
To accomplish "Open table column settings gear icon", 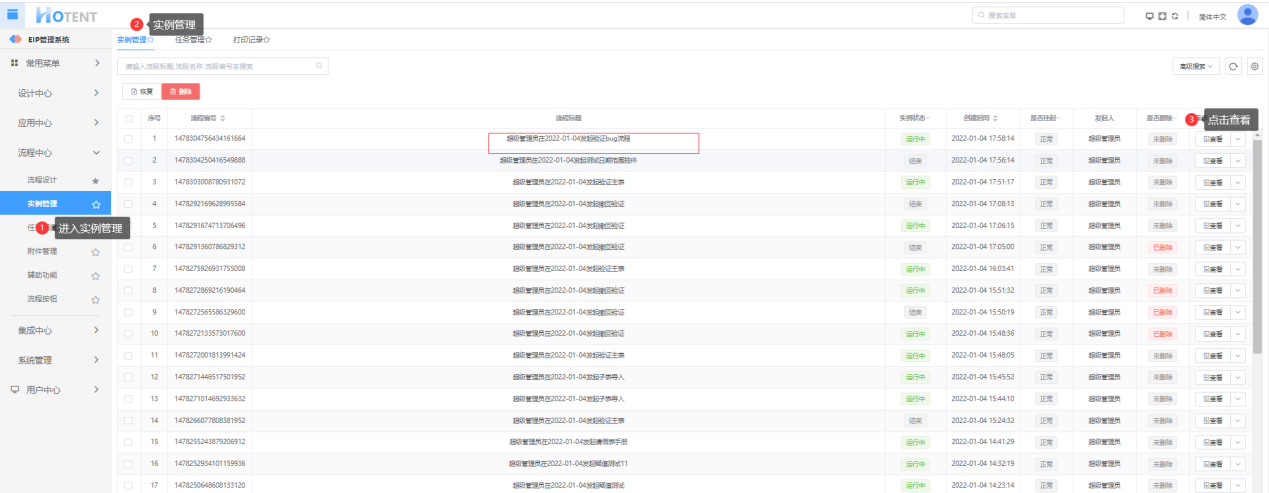I will pyautogui.click(x=1255, y=66).
